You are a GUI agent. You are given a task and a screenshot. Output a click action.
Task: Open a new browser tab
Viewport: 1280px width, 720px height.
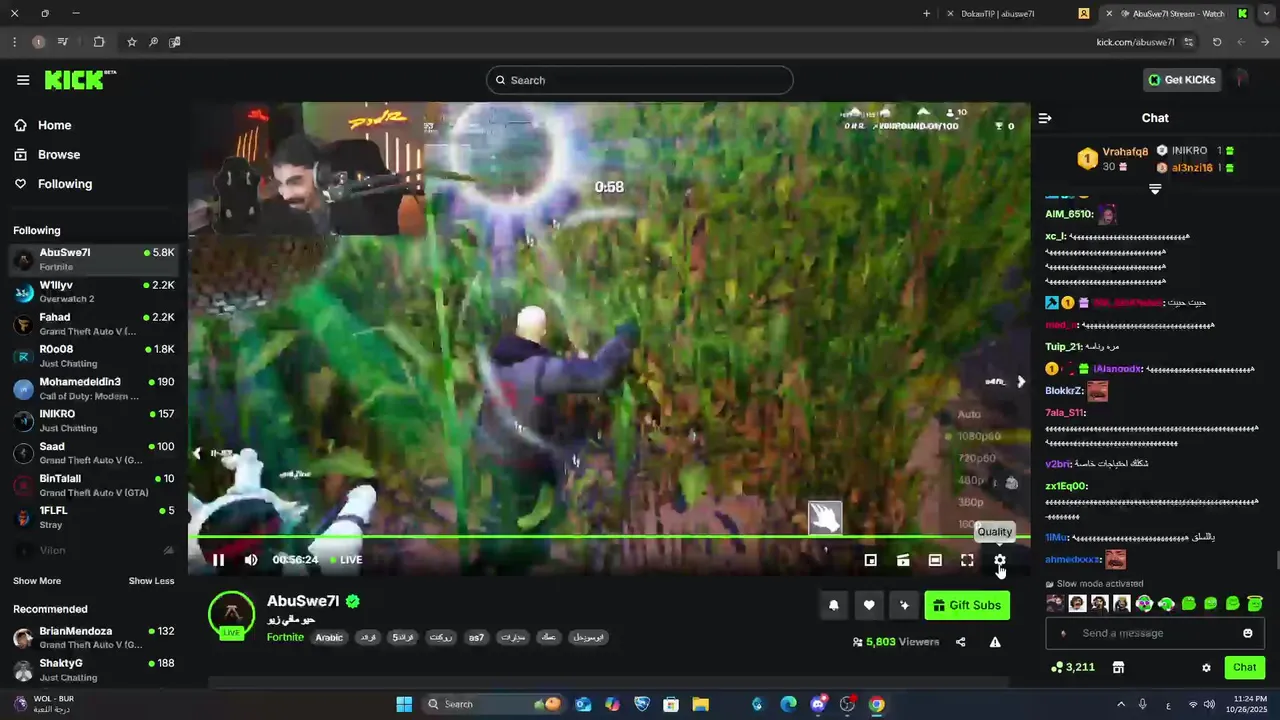(x=927, y=13)
